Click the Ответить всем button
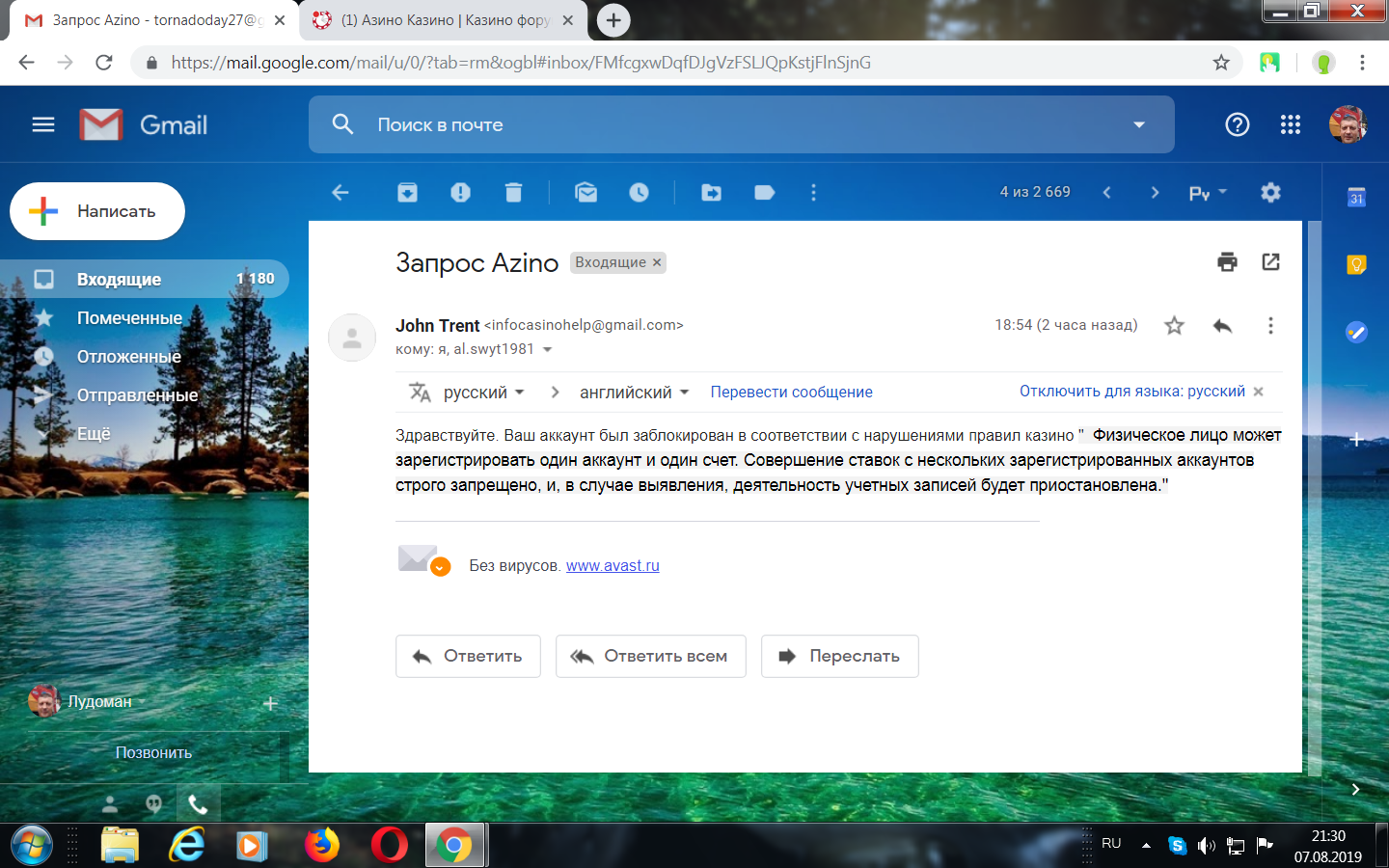Screen dimensions: 1389x868 [651, 656]
